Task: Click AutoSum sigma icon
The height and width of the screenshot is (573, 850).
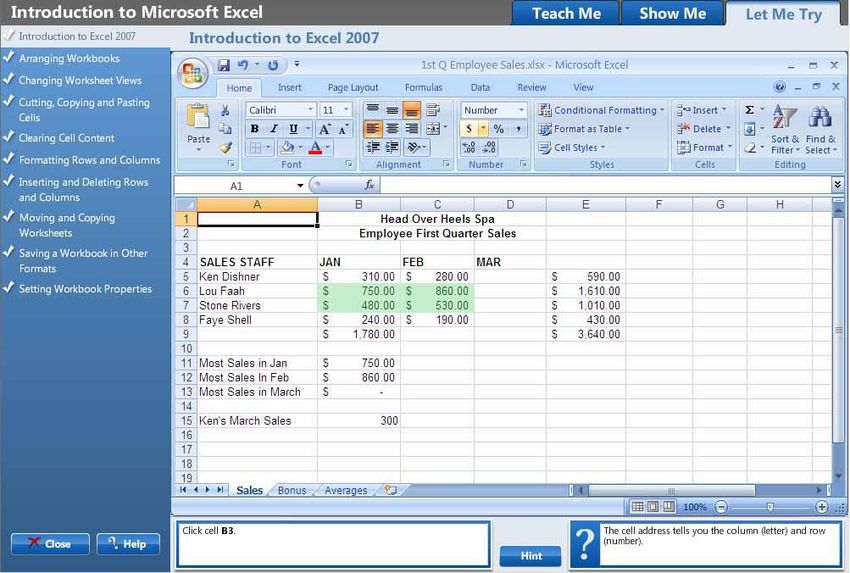Action: pos(750,110)
